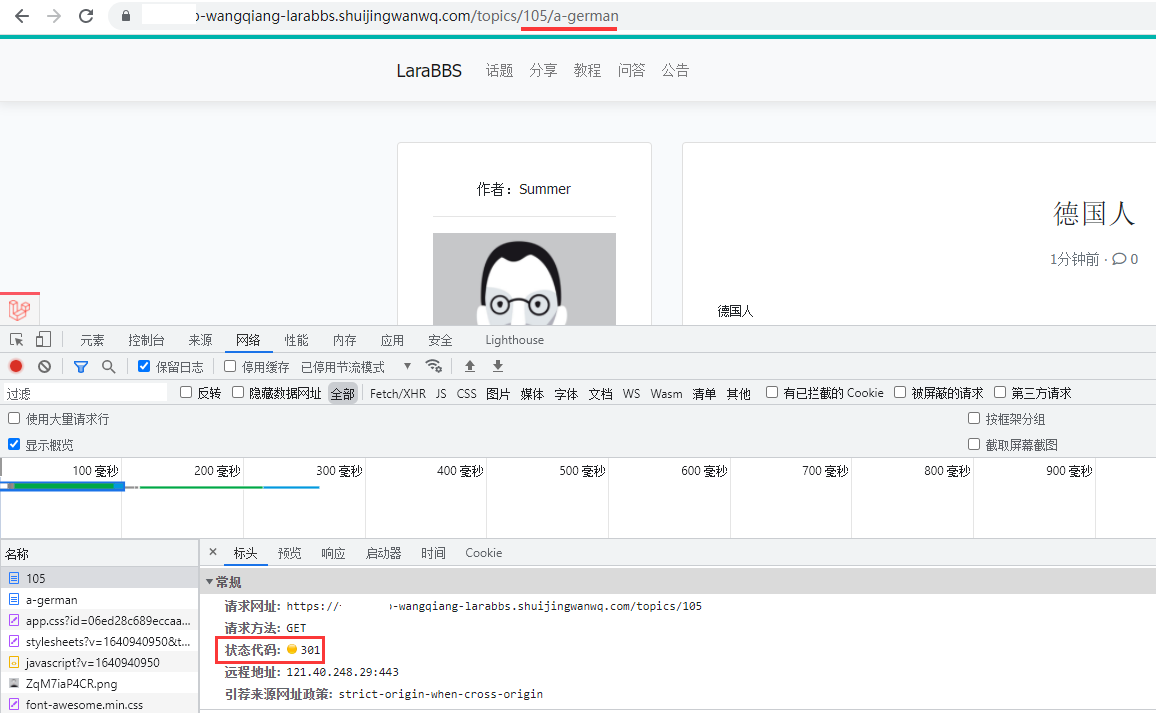Open the 已停用节流模式 throttling dropdown
Screen dimensions: 1156x713
[x=355, y=367]
